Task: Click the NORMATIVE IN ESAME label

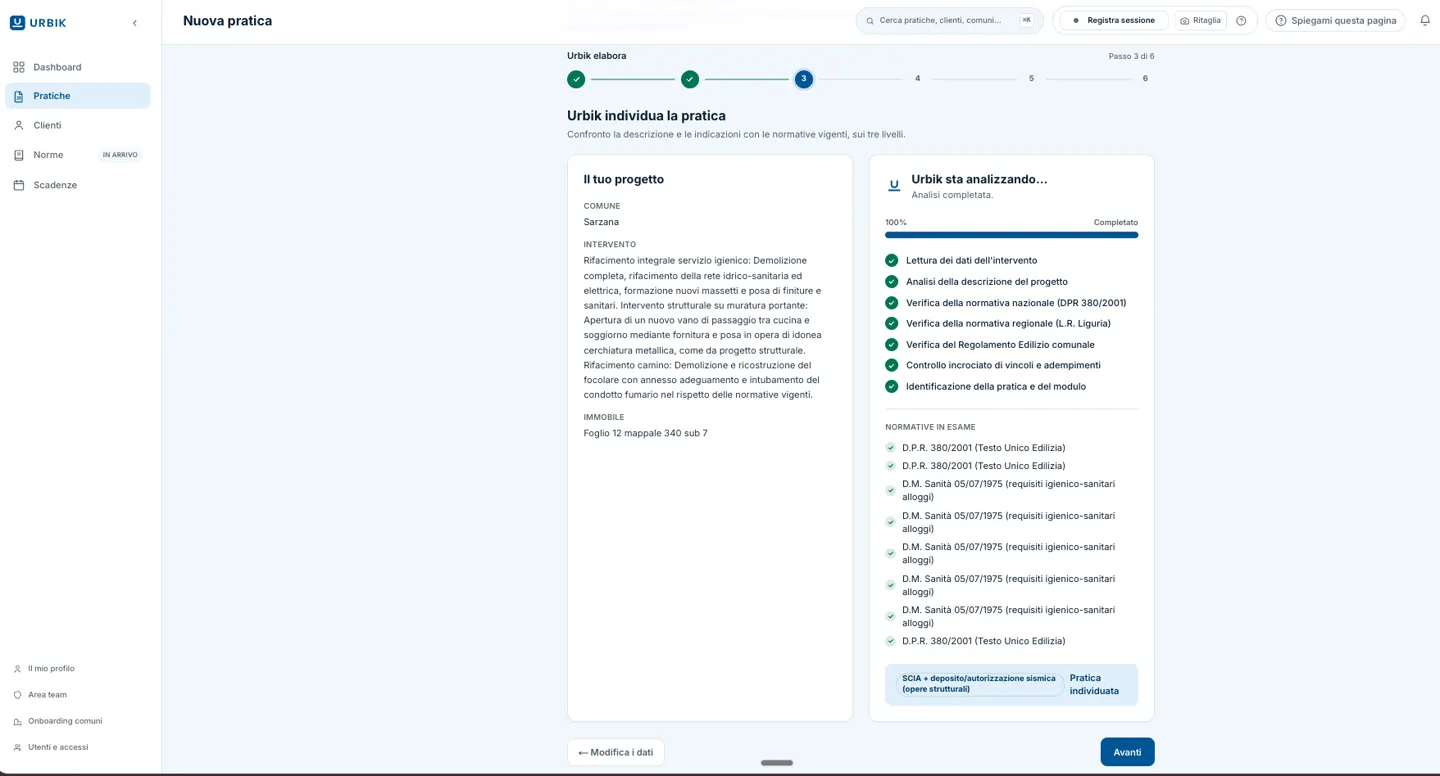Action: click(930, 427)
